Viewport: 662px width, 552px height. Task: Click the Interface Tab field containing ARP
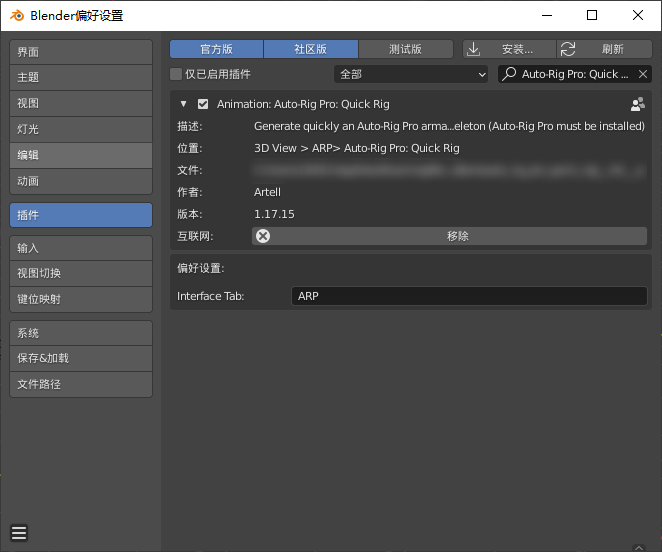coord(469,296)
